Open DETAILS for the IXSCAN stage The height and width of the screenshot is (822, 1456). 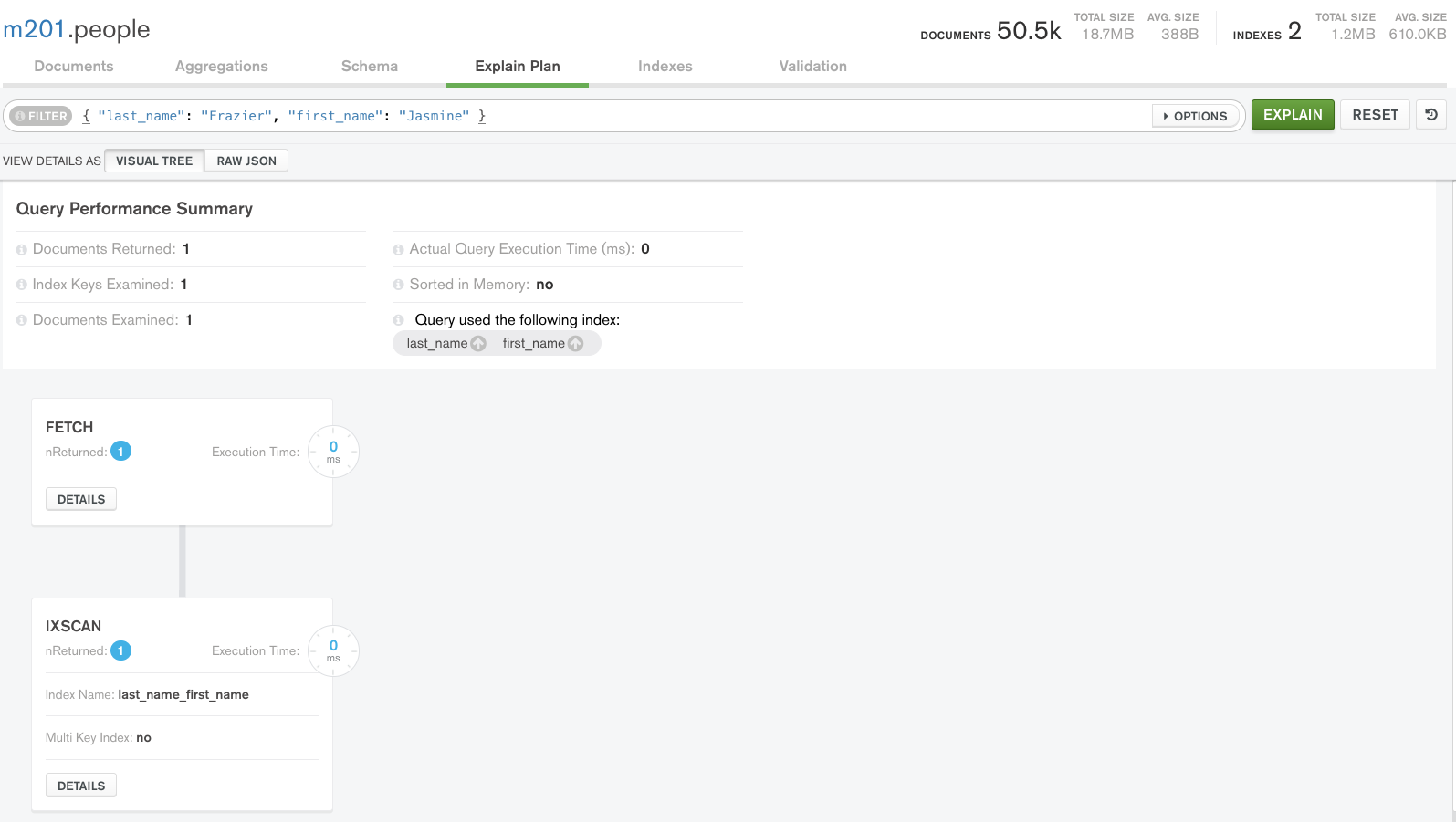click(81, 786)
